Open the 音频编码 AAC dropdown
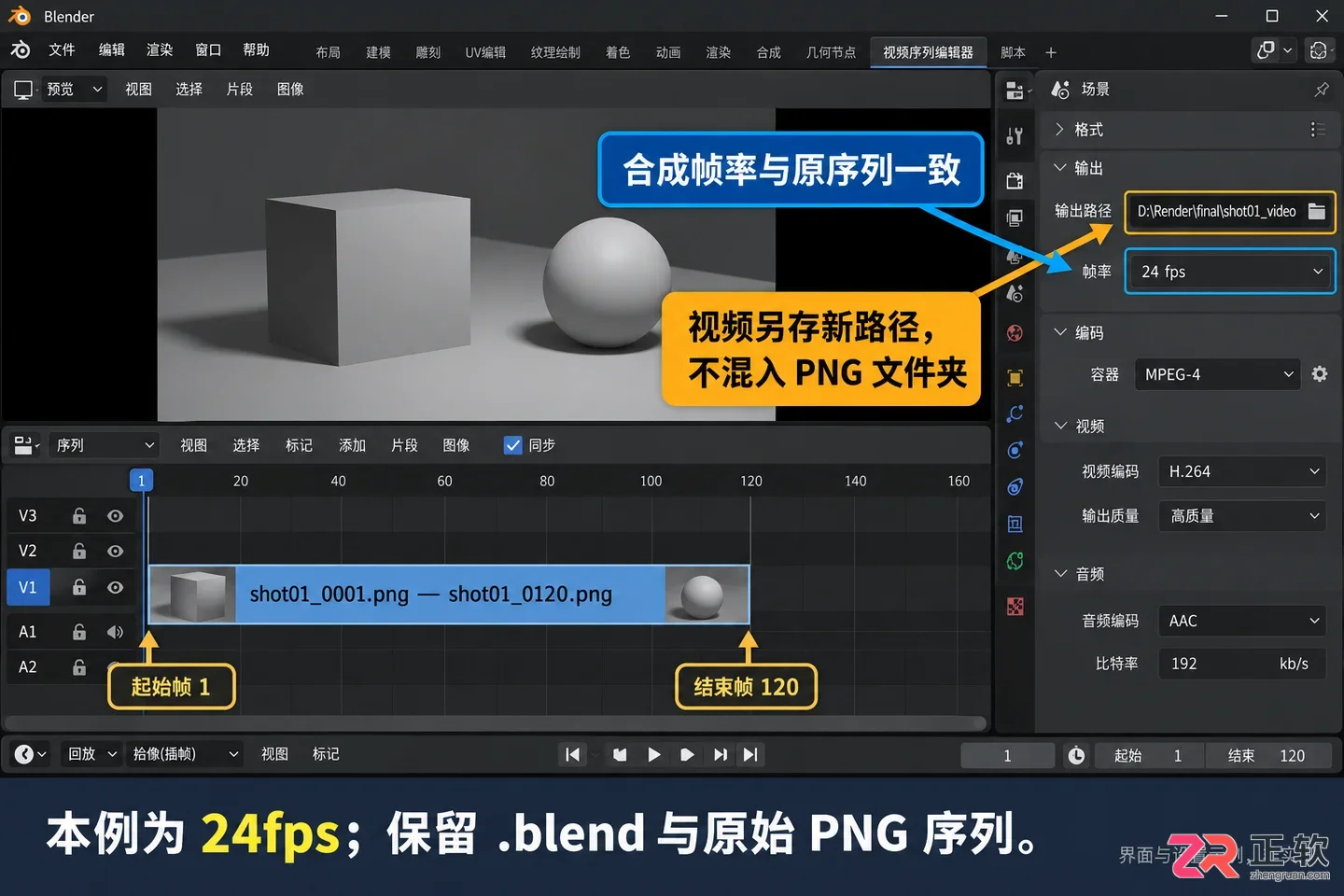 [x=1242, y=621]
